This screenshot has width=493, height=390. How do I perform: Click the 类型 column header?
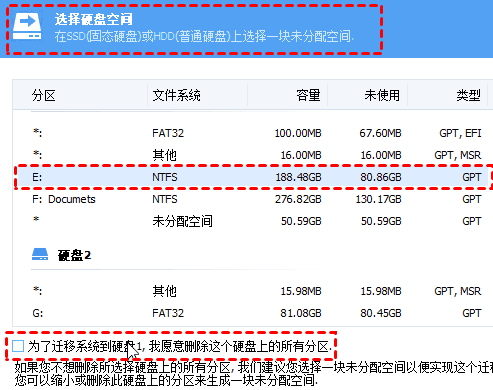pyautogui.click(x=468, y=95)
